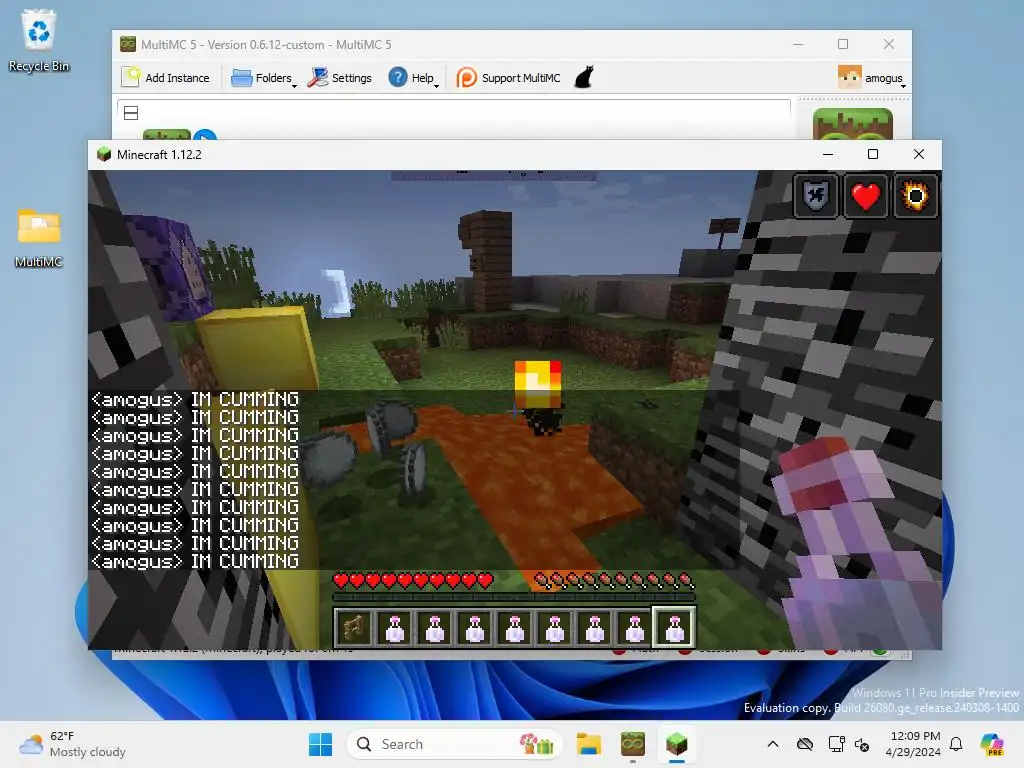Open File Explorer from taskbar
1024x768 pixels.
tap(588, 744)
